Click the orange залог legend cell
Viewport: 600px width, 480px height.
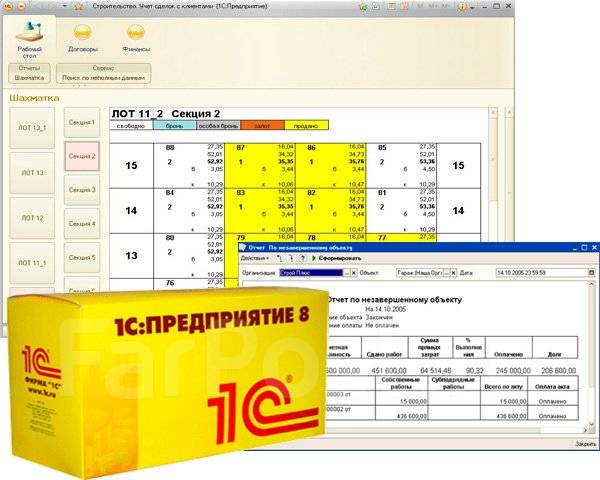tap(262, 126)
